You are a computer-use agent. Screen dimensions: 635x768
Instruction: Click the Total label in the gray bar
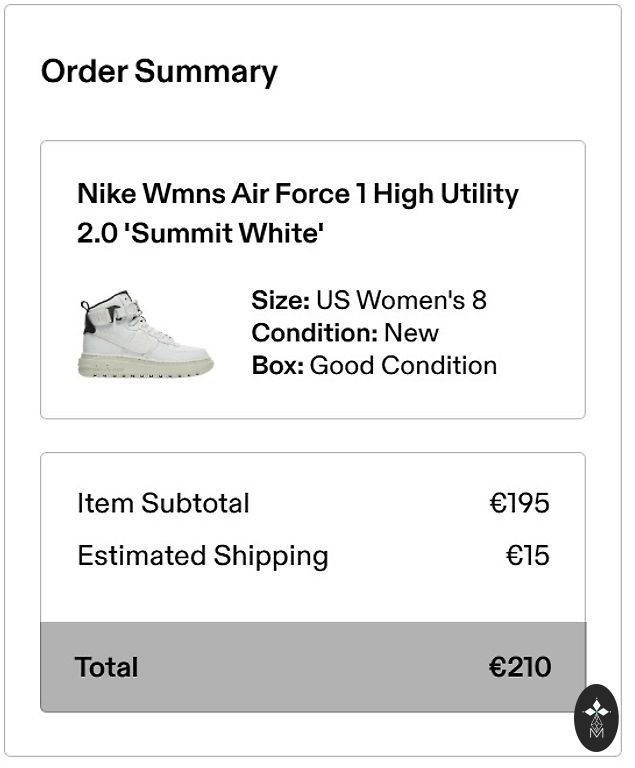(106, 667)
